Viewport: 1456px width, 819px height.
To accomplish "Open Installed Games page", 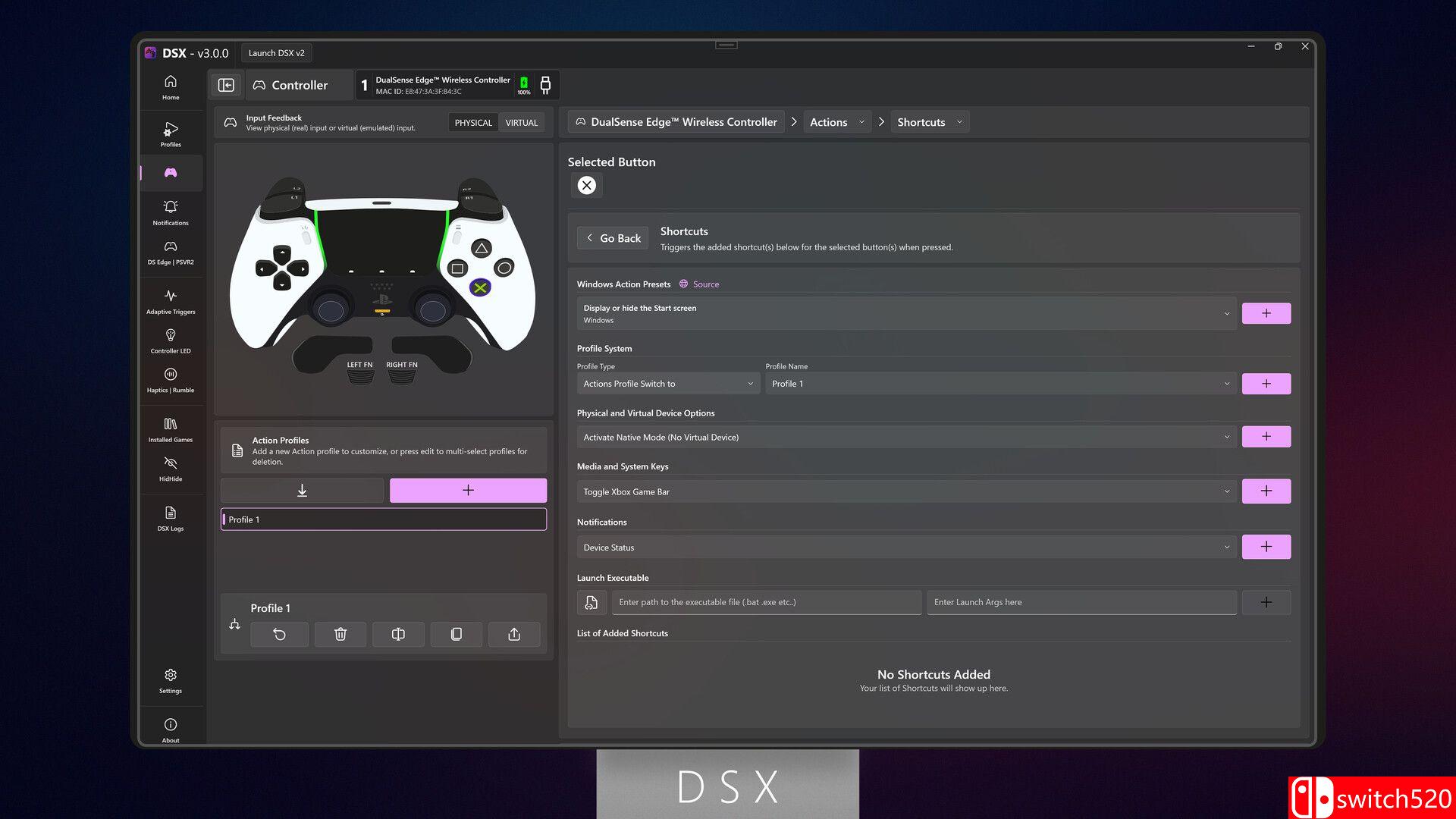I will pos(171,430).
